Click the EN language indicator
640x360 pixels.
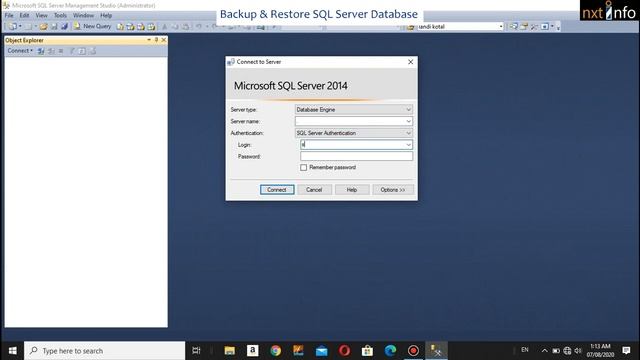[525, 350]
